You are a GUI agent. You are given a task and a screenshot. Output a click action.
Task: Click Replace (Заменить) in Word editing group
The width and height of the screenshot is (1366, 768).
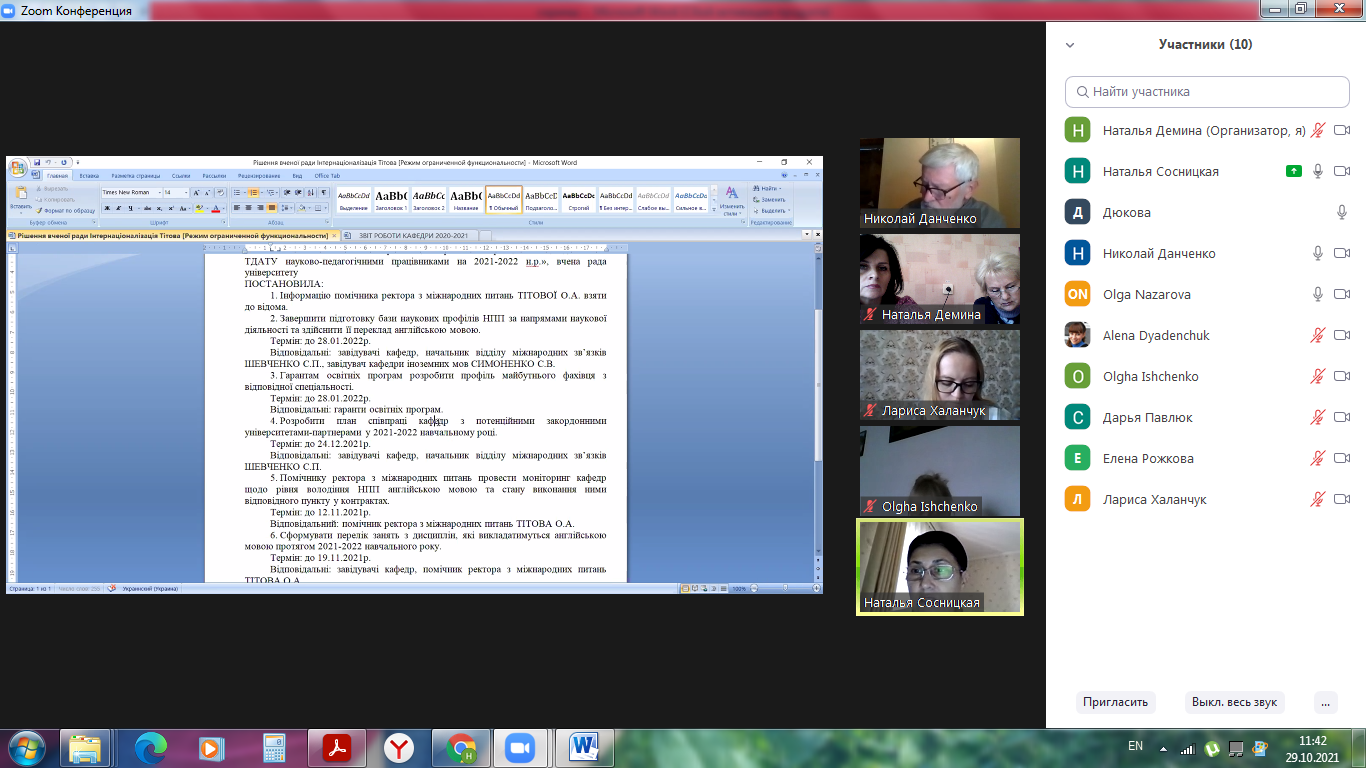pyautogui.click(x=769, y=199)
